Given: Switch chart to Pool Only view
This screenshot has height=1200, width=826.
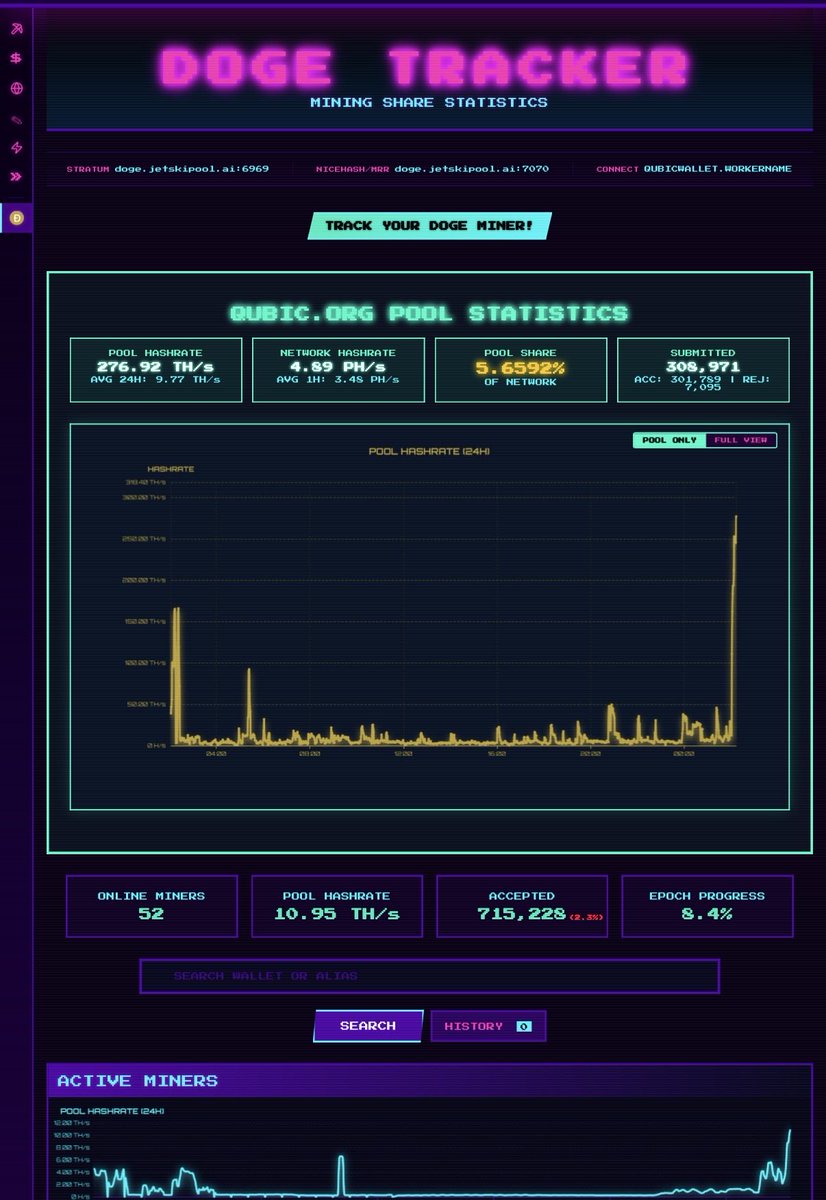Looking at the screenshot, I should (669, 440).
